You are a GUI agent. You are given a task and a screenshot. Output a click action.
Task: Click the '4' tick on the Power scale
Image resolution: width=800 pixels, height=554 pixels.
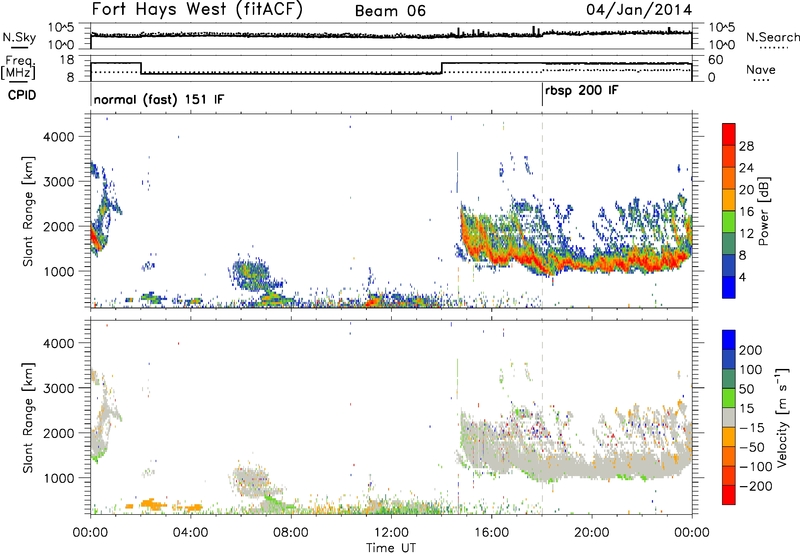click(742, 278)
